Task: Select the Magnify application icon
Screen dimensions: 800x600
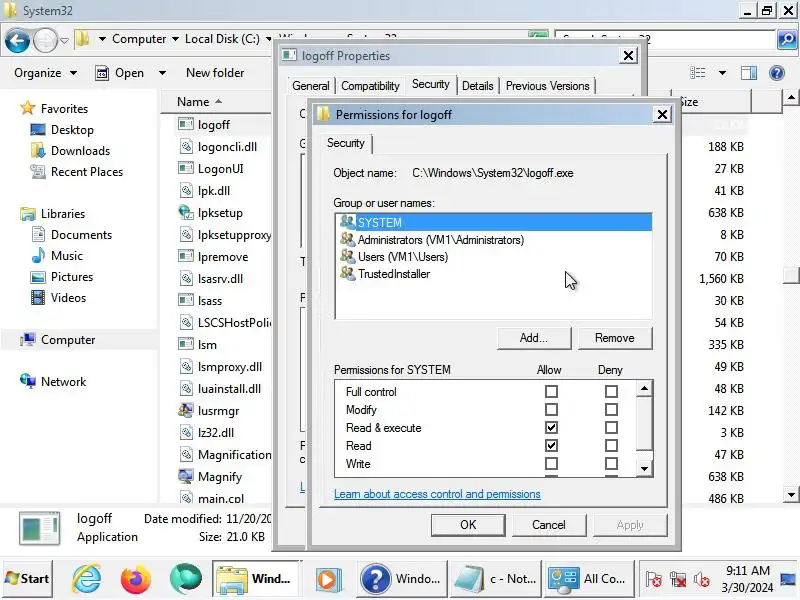Action: click(186, 476)
